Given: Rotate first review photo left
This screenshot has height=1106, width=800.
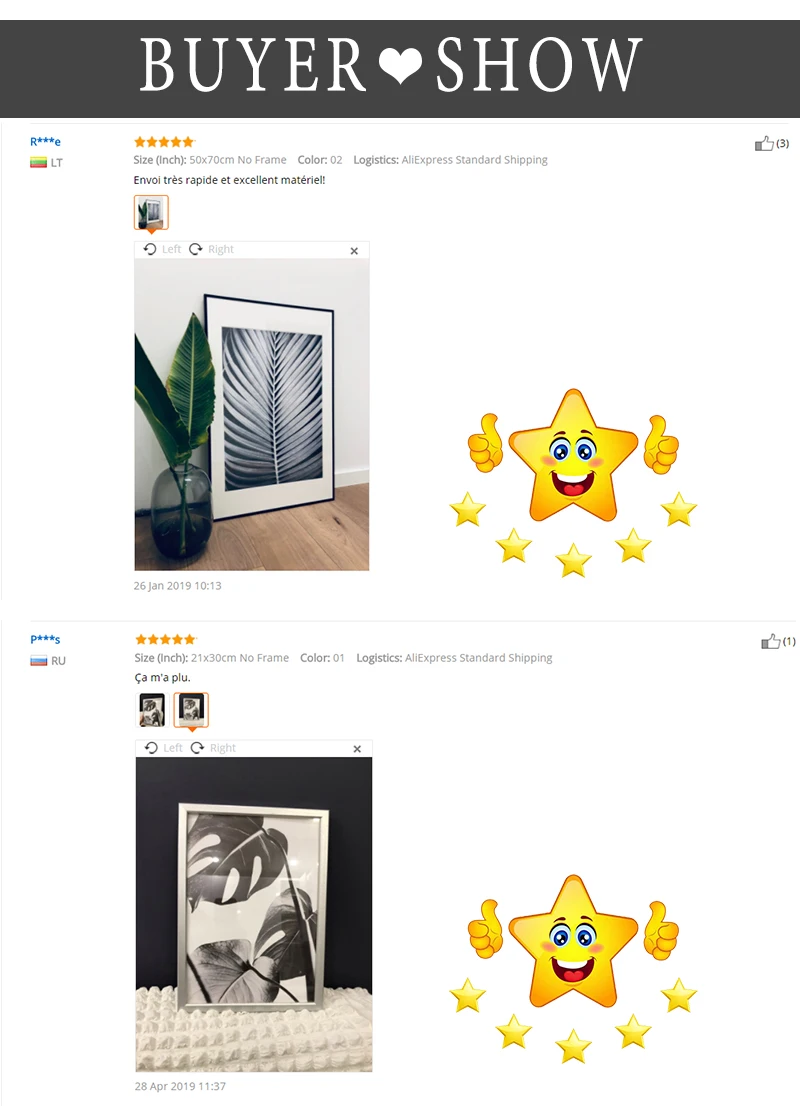Looking at the screenshot, I should (162, 249).
